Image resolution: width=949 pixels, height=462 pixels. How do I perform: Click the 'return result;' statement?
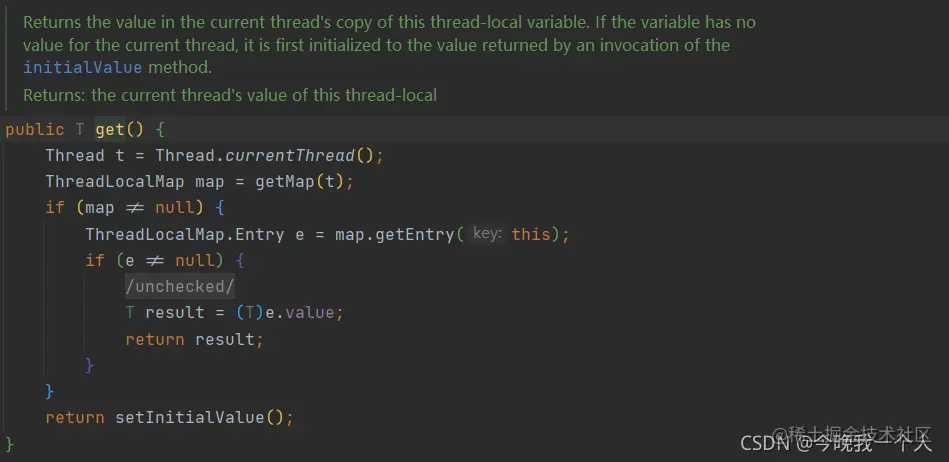[195, 339]
